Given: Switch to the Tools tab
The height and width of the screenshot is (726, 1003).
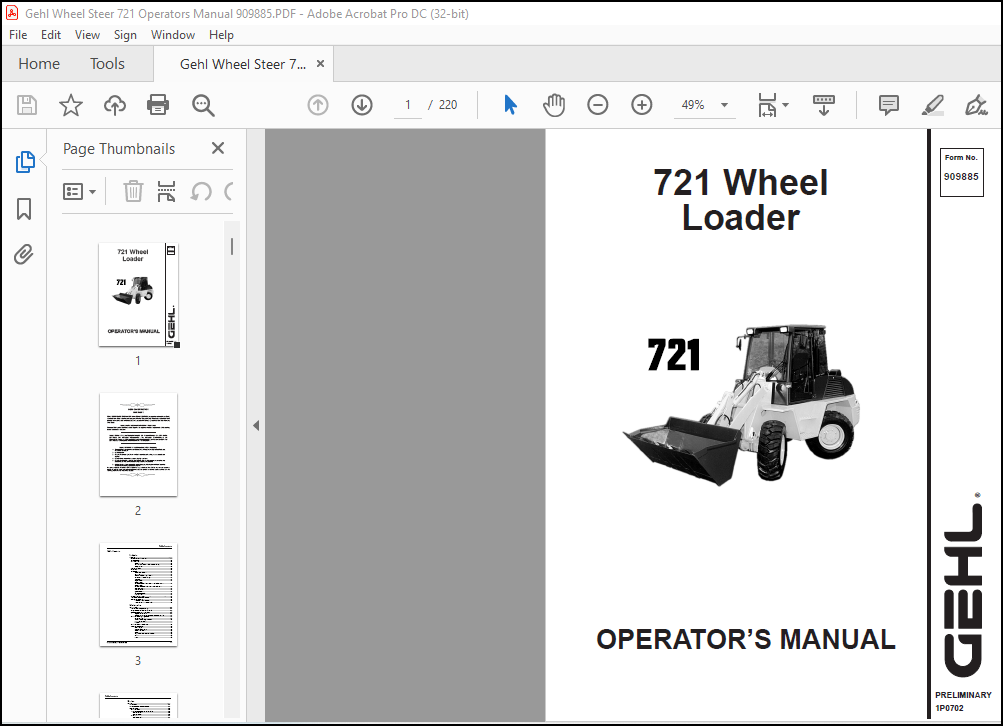Looking at the screenshot, I should tap(107, 64).
